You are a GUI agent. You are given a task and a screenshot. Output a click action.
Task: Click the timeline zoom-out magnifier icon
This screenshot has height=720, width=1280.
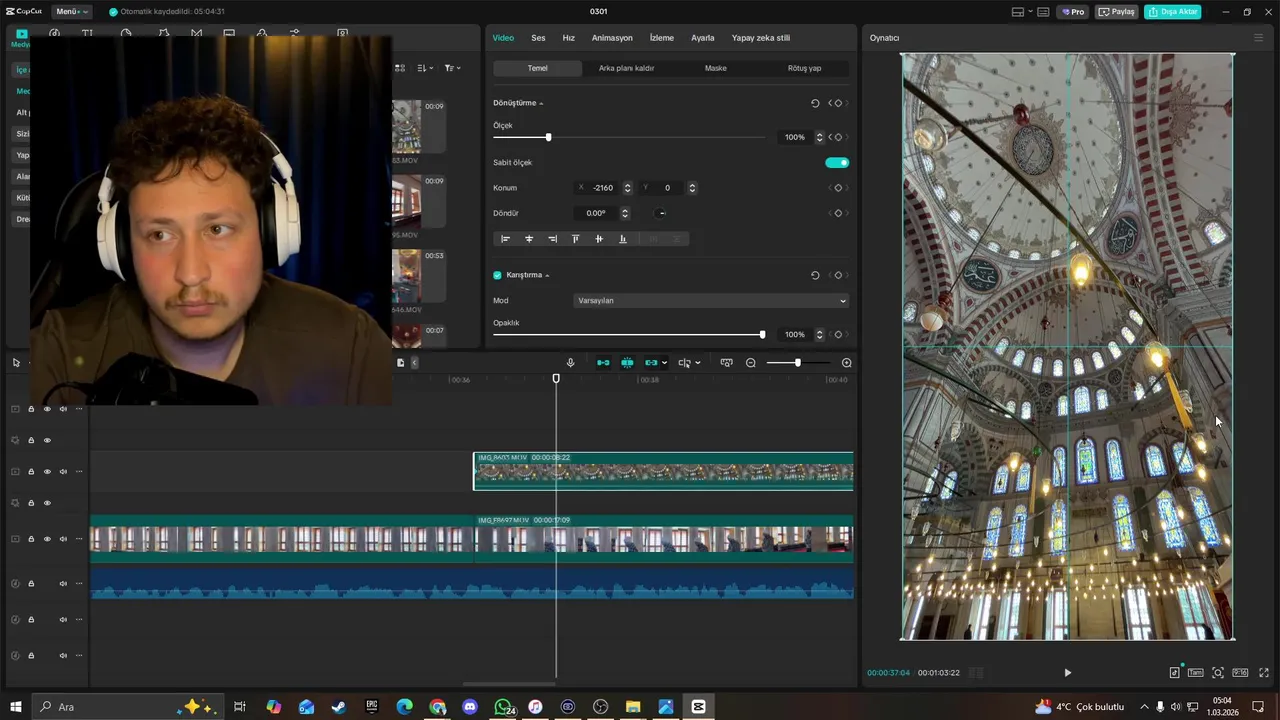coord(751,363)
